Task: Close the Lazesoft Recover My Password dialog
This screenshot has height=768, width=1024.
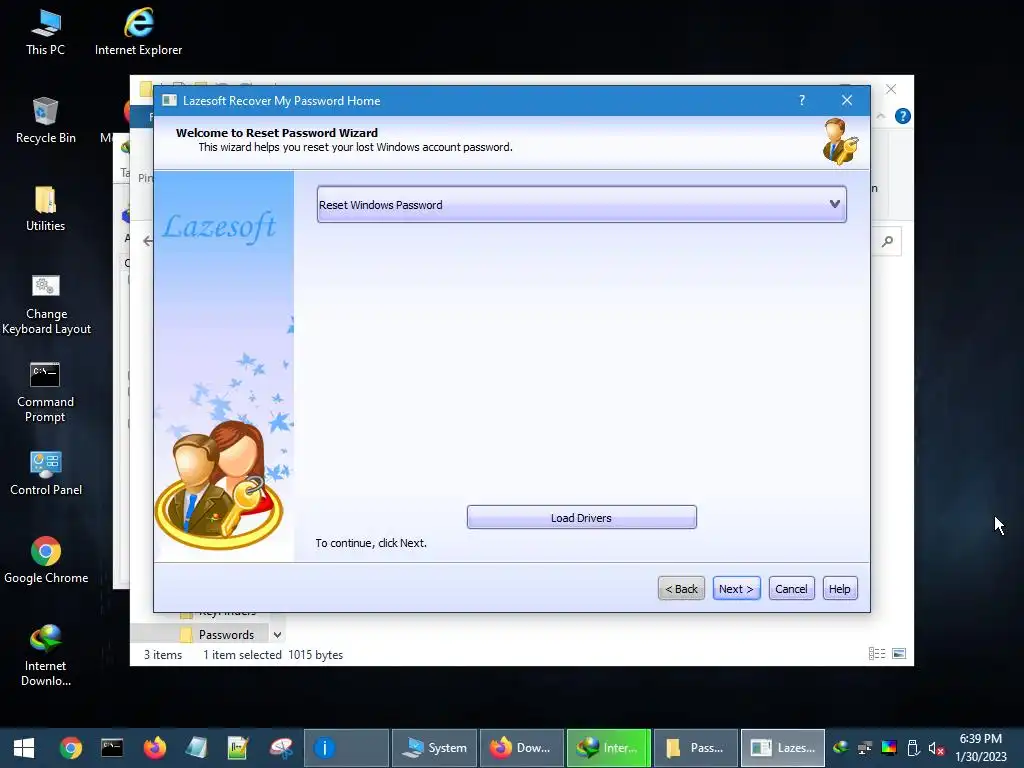Action: pyautogui.click(x=846, y=100)
